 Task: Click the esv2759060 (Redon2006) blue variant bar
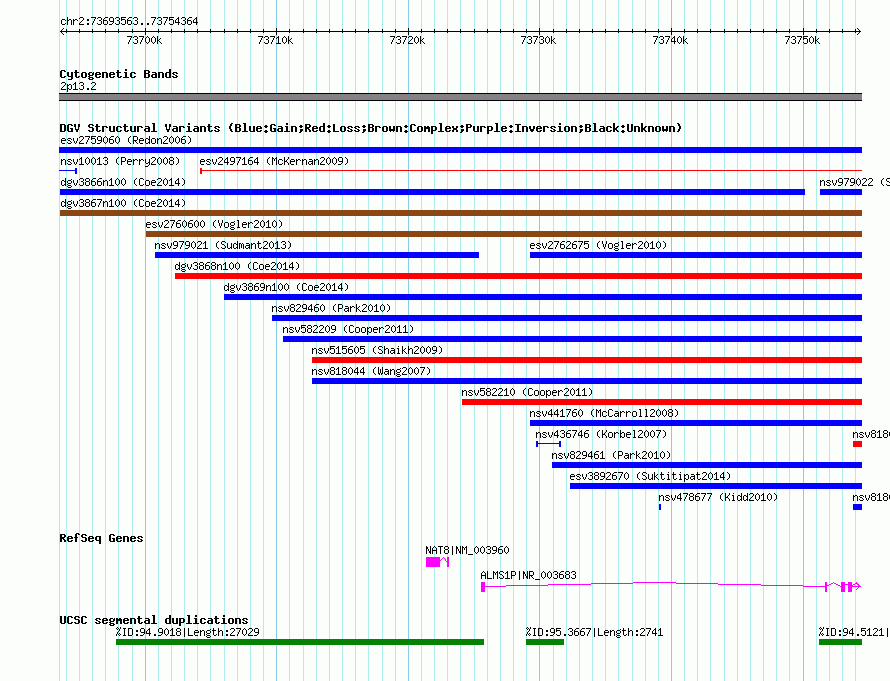pos(460,150)
